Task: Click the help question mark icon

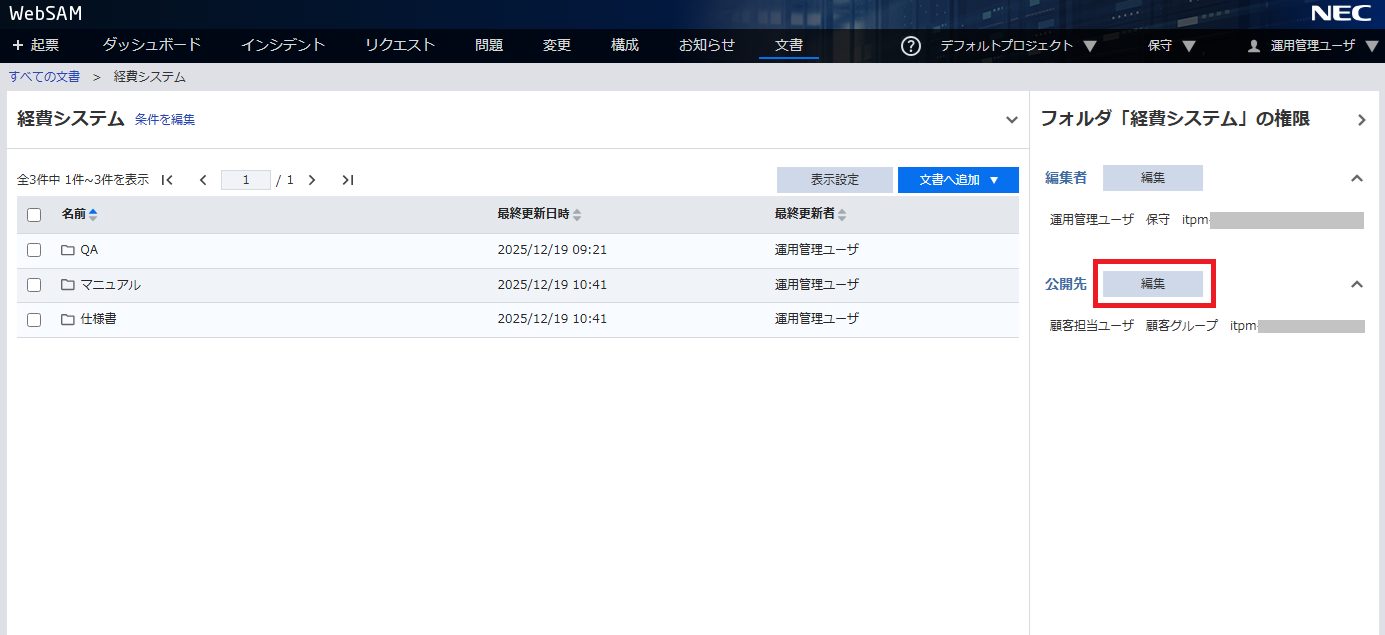Action: coord(910,46)
